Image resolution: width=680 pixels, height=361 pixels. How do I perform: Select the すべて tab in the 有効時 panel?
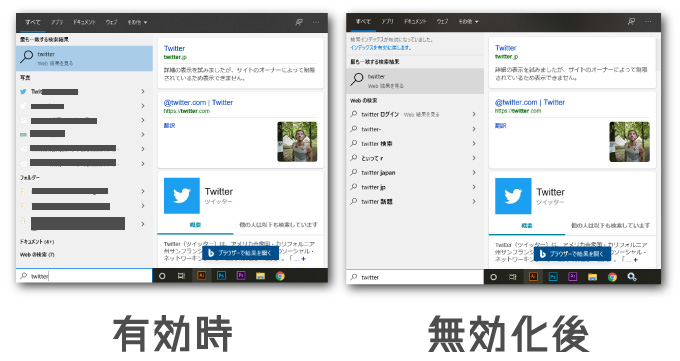click(x=33, y=22)
